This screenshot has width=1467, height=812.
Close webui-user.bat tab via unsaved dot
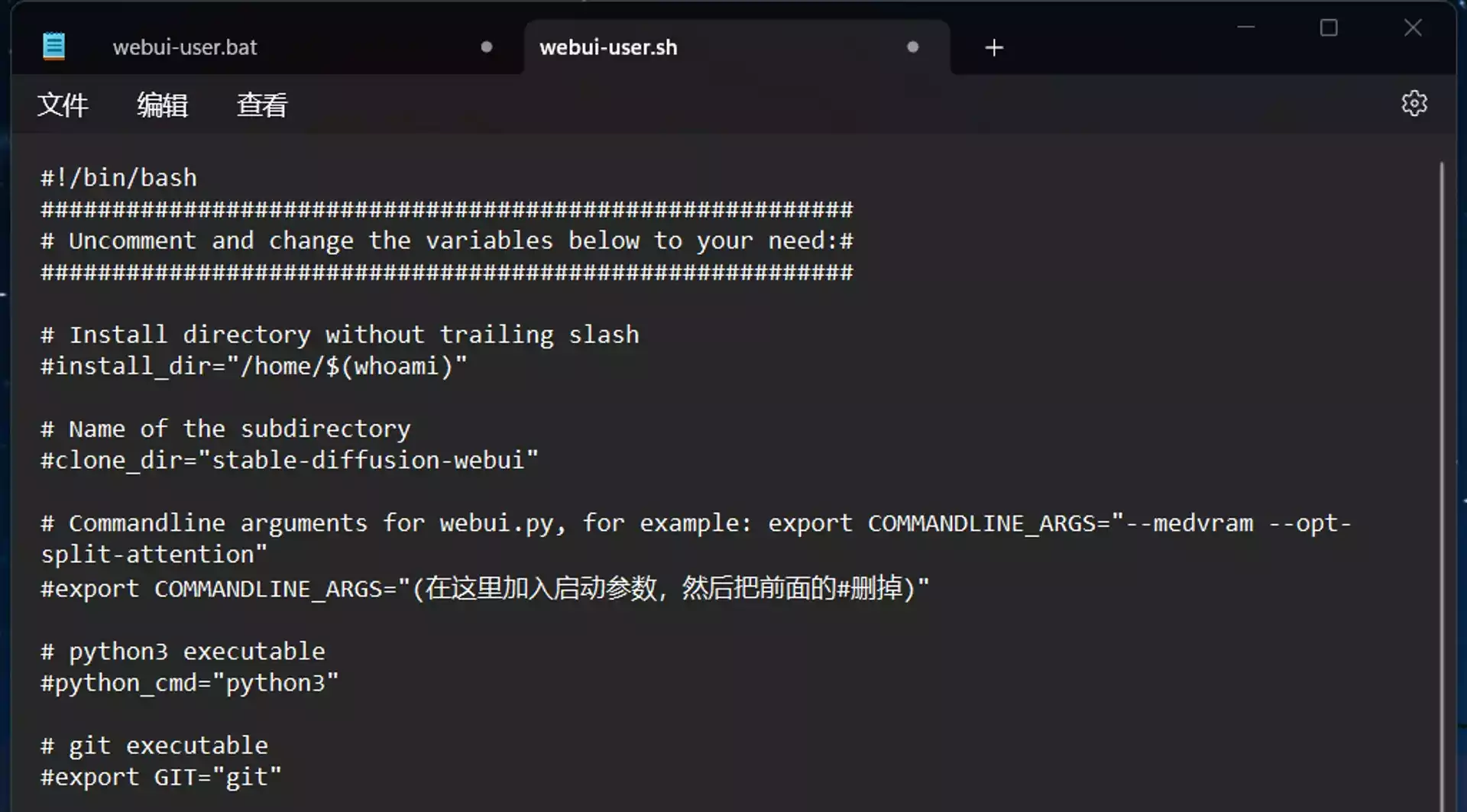tap(487, 47)
